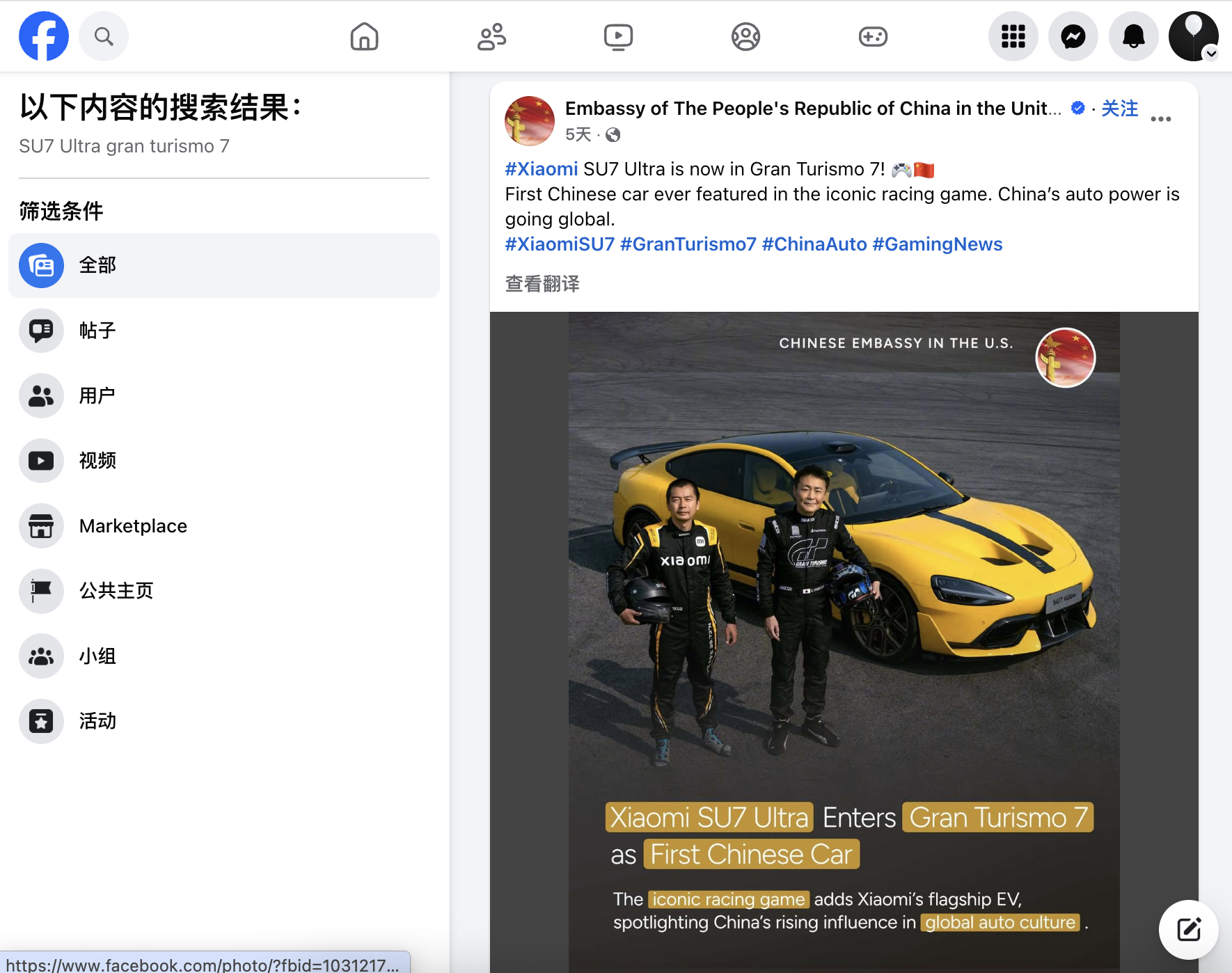Click the public globe audience icon
The image size is (1232, 973).
pos(613,135)
